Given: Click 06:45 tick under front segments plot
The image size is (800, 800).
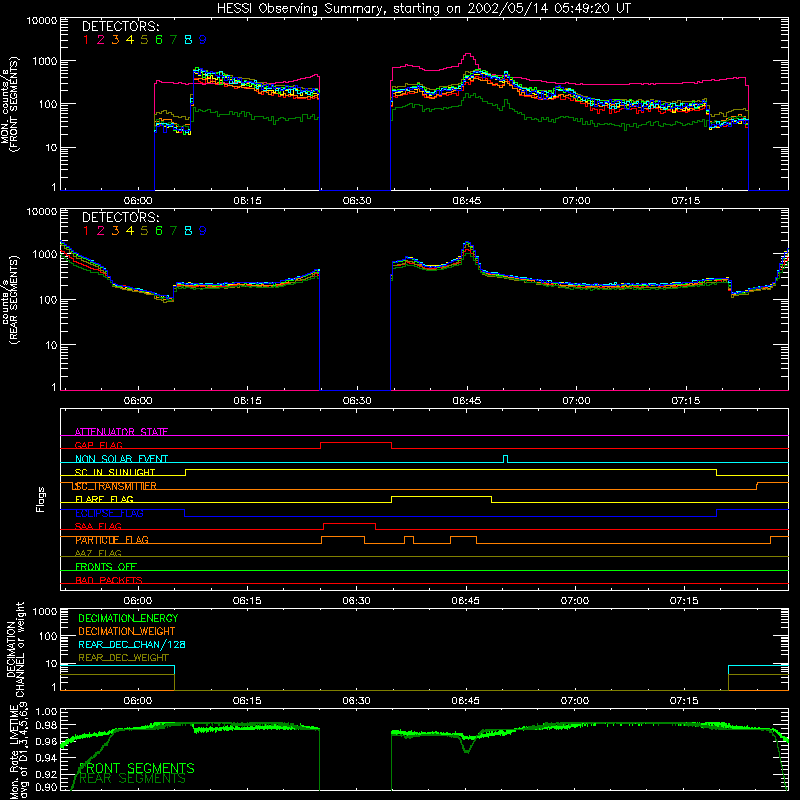Looking at the screenshot, I should (x=466, y=201).
